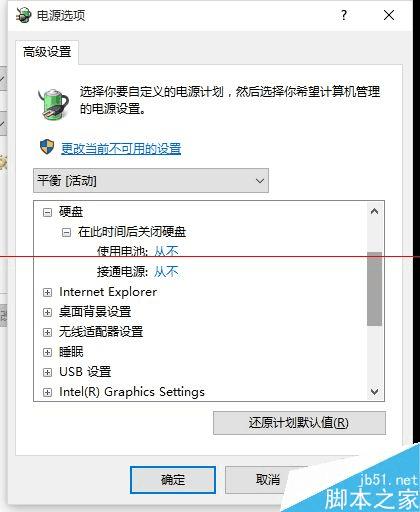Click the power options title bar icon
This screenshot has height=512, width=420.
point(23,15)
